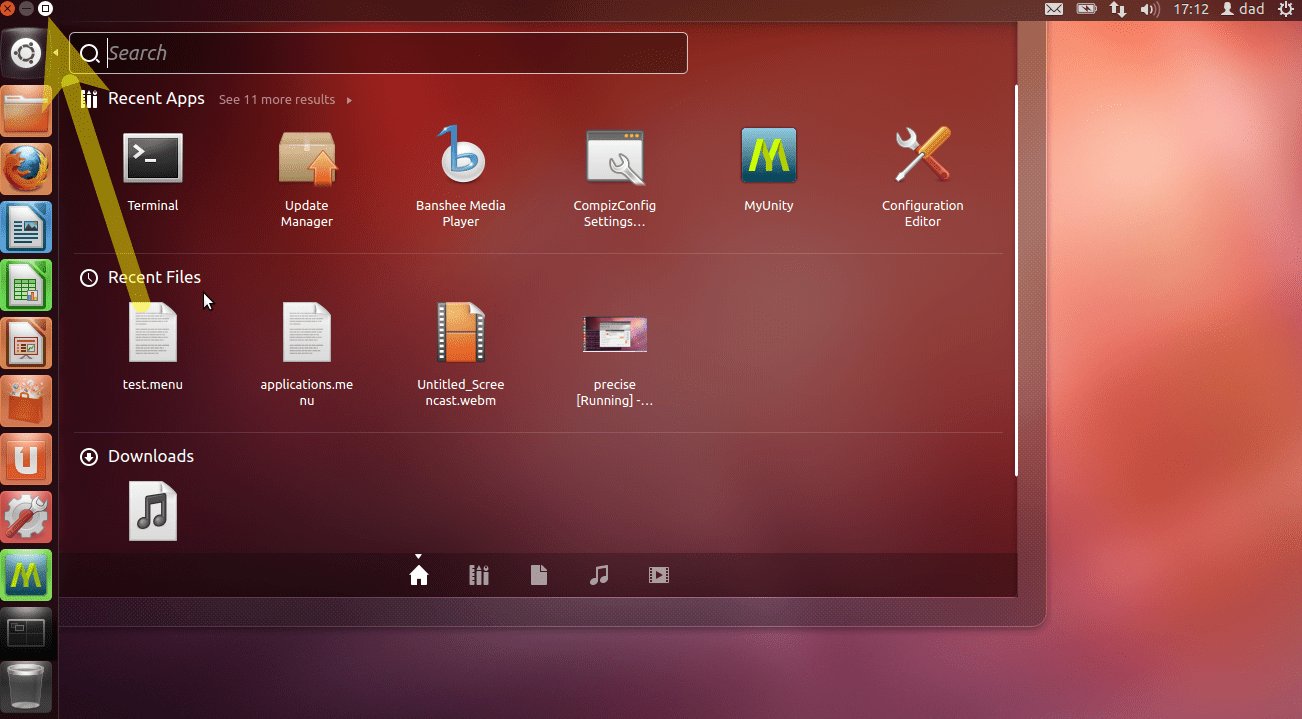1302x719 pixels.
Task: Select the Video lens
Action: [658, 574]
